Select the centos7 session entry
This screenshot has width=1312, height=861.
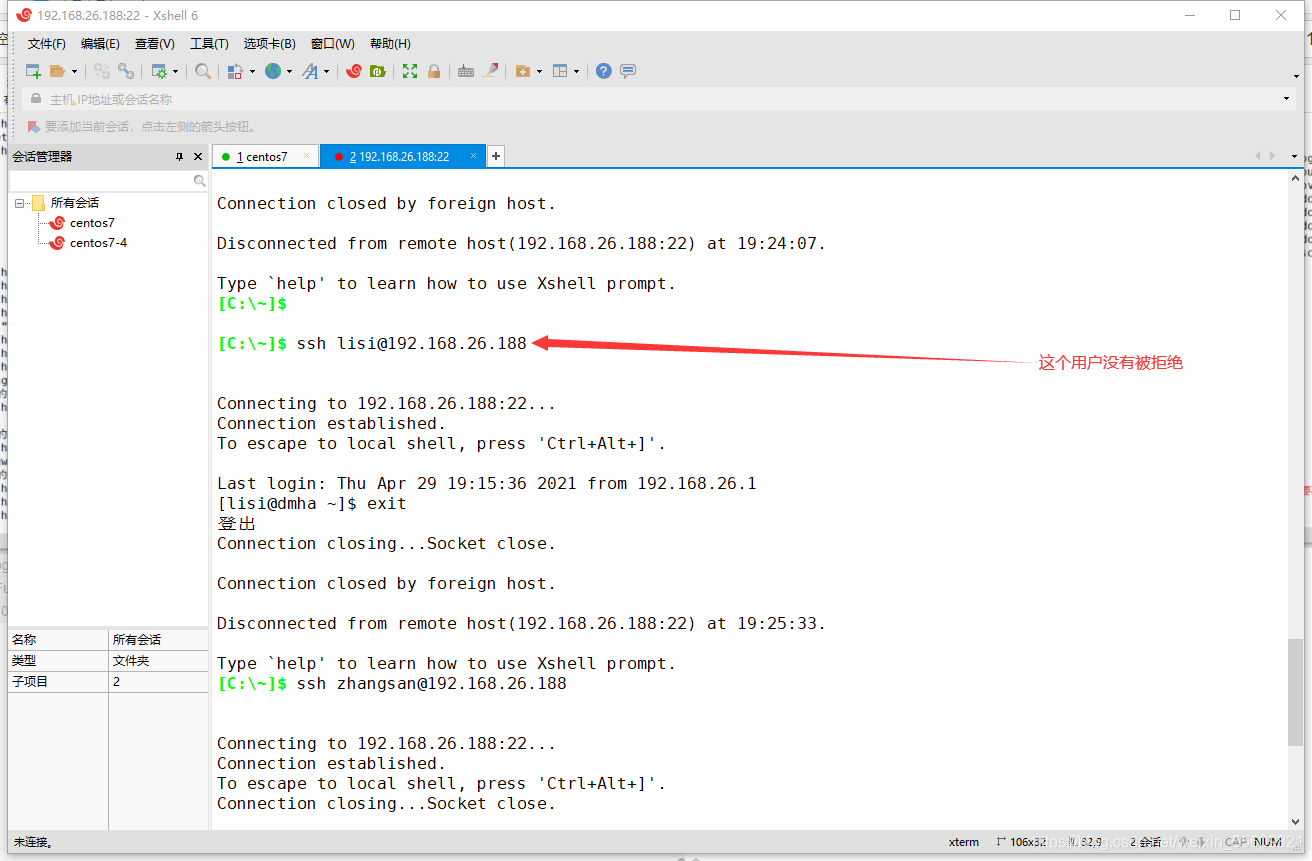coord(92,223)
